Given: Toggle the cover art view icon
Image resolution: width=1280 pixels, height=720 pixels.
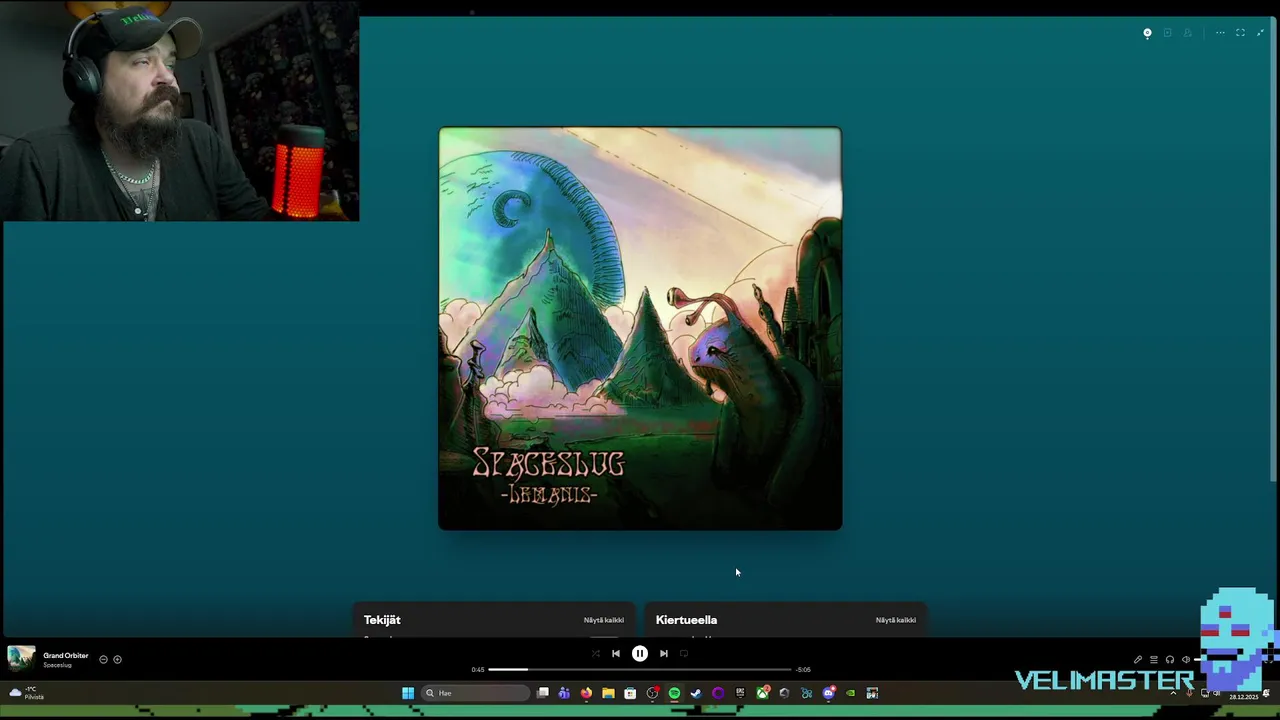Looking at the screenshot, I should [1147, 33].
